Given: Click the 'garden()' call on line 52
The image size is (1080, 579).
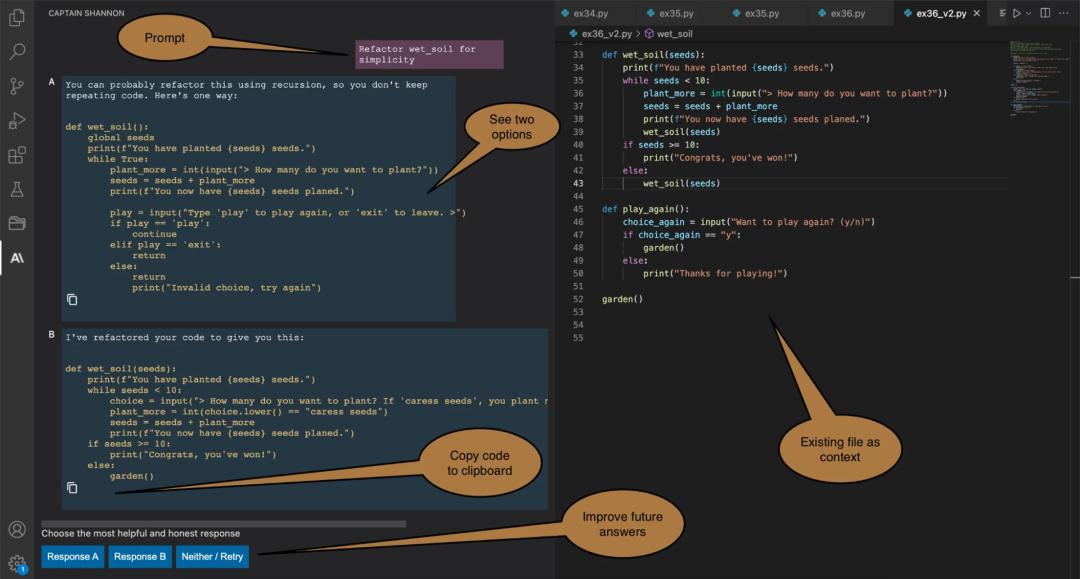Looking at the screenshot, I should click(622, 299).
